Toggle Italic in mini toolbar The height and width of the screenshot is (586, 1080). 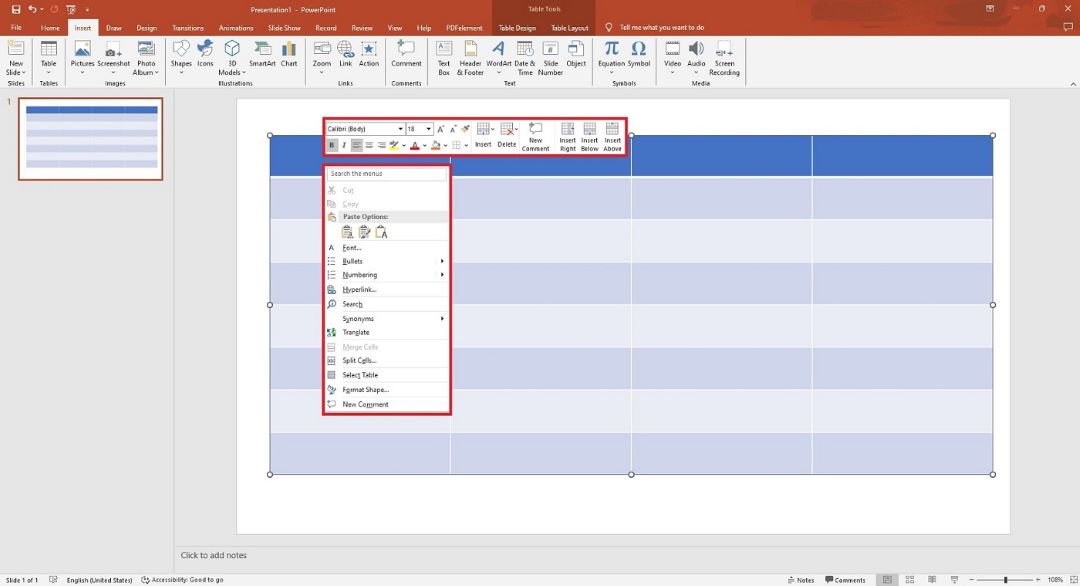pos(344,145)
